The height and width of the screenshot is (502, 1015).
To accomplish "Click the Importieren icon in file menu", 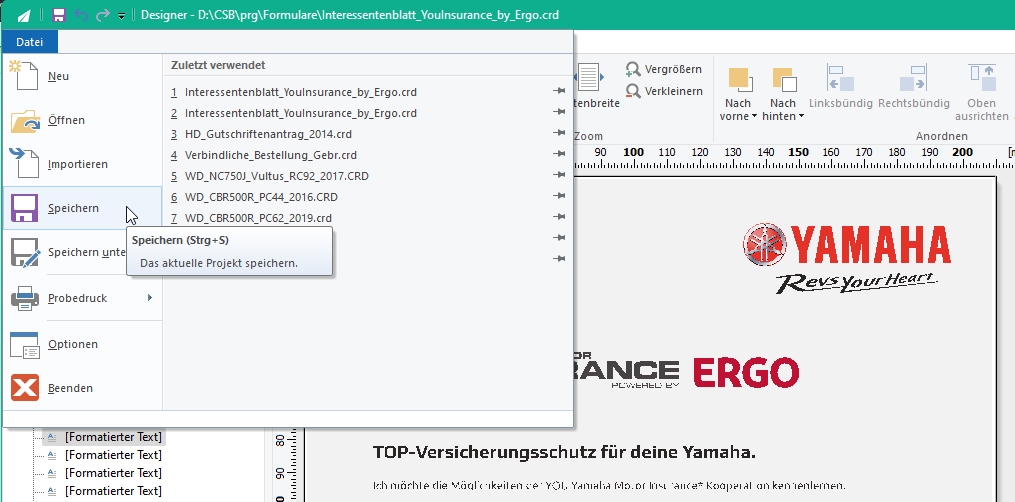I will (x=25, y=163).
